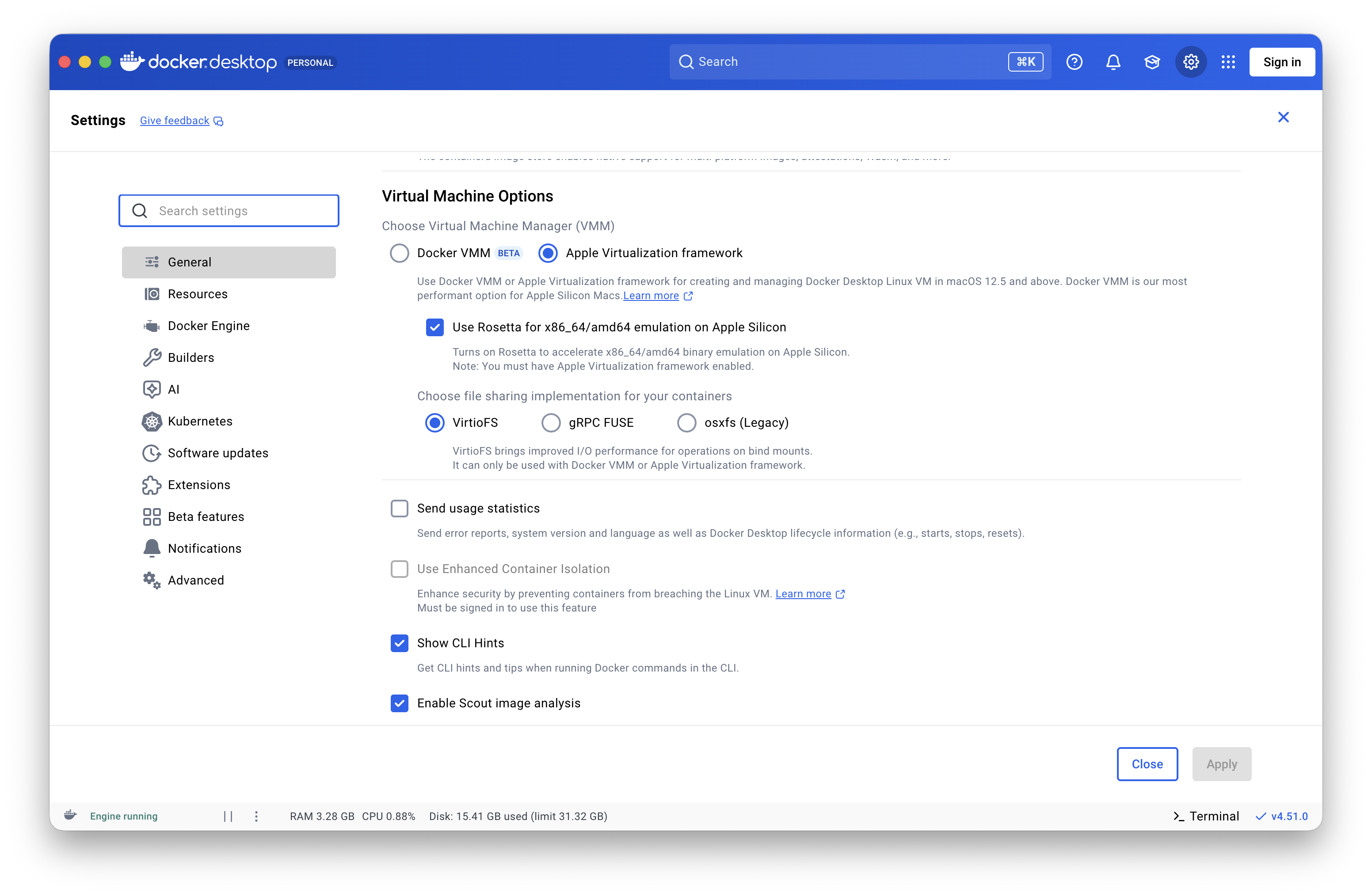Click the v4.51.0 version label
This screenshot has height=896, width=1372.
(1289, 816)
